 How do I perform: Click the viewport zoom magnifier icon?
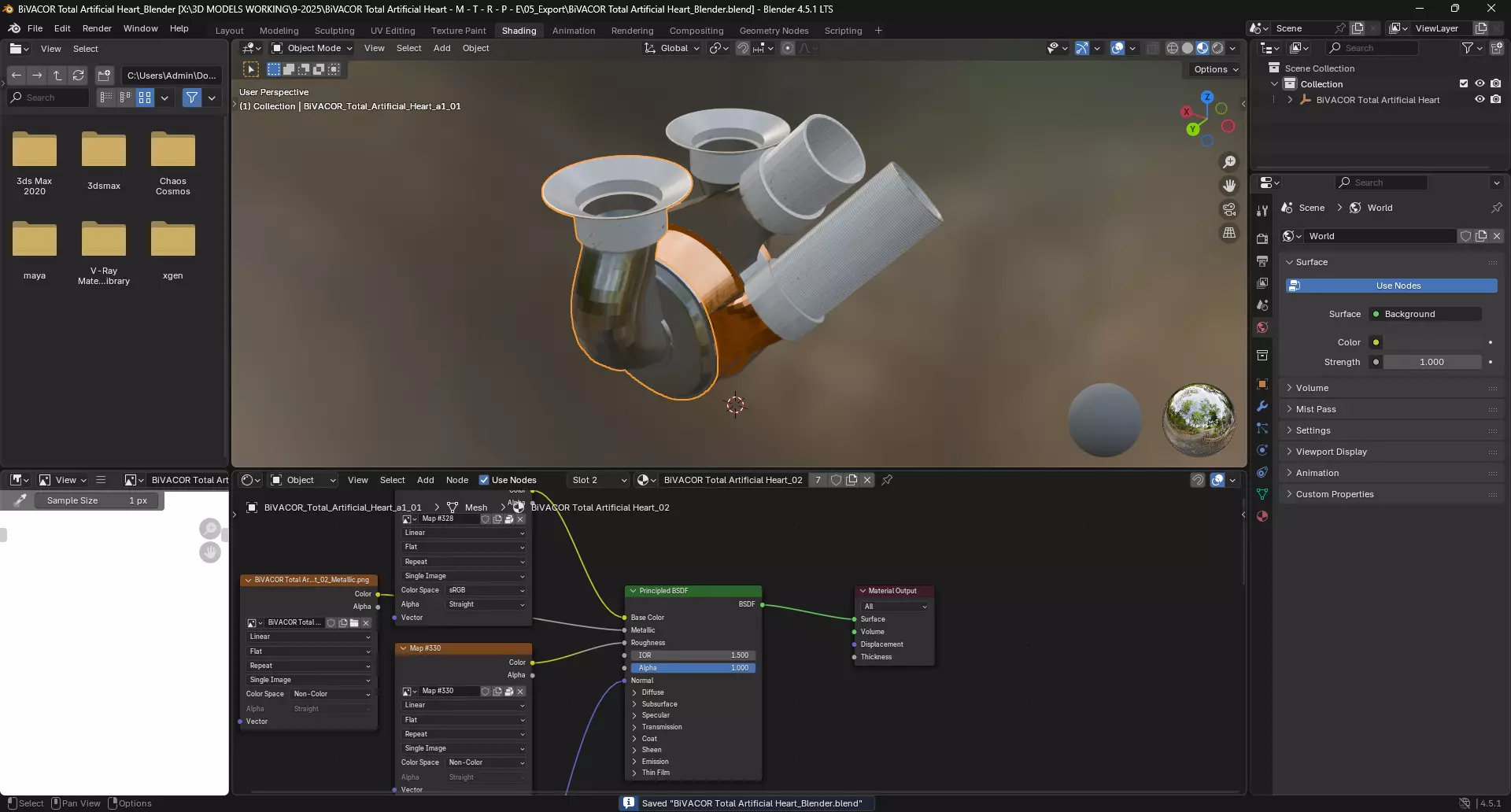[x=1229, y=162]
